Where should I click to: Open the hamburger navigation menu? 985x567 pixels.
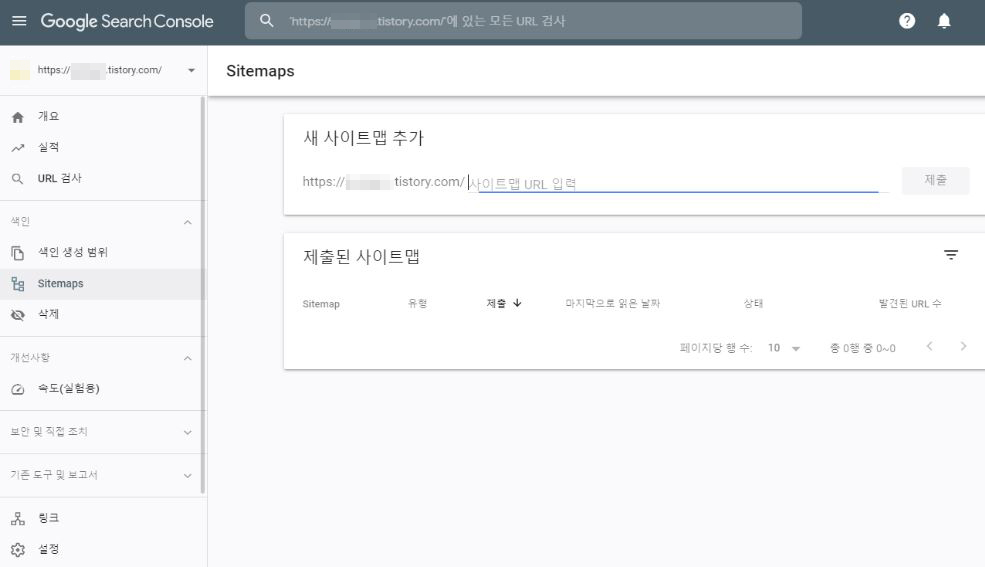[19, 21]
